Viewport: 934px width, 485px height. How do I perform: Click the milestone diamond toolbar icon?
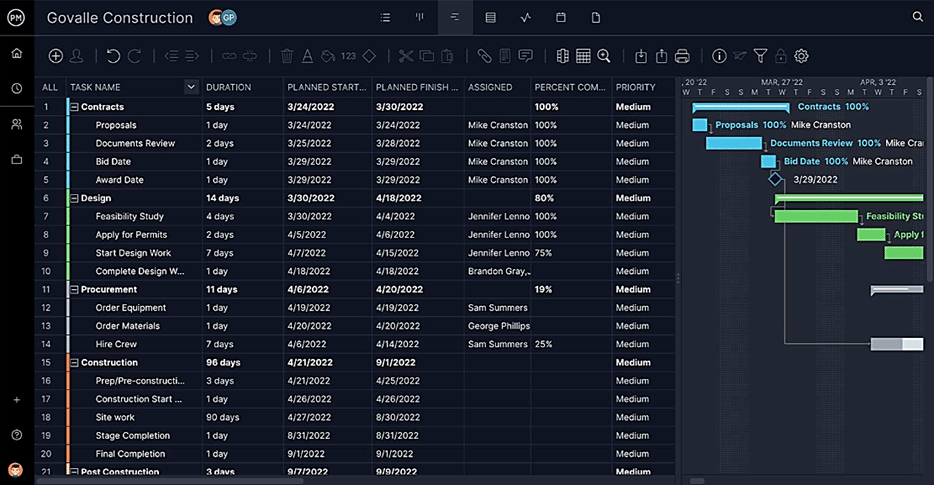tap(369, 57)
